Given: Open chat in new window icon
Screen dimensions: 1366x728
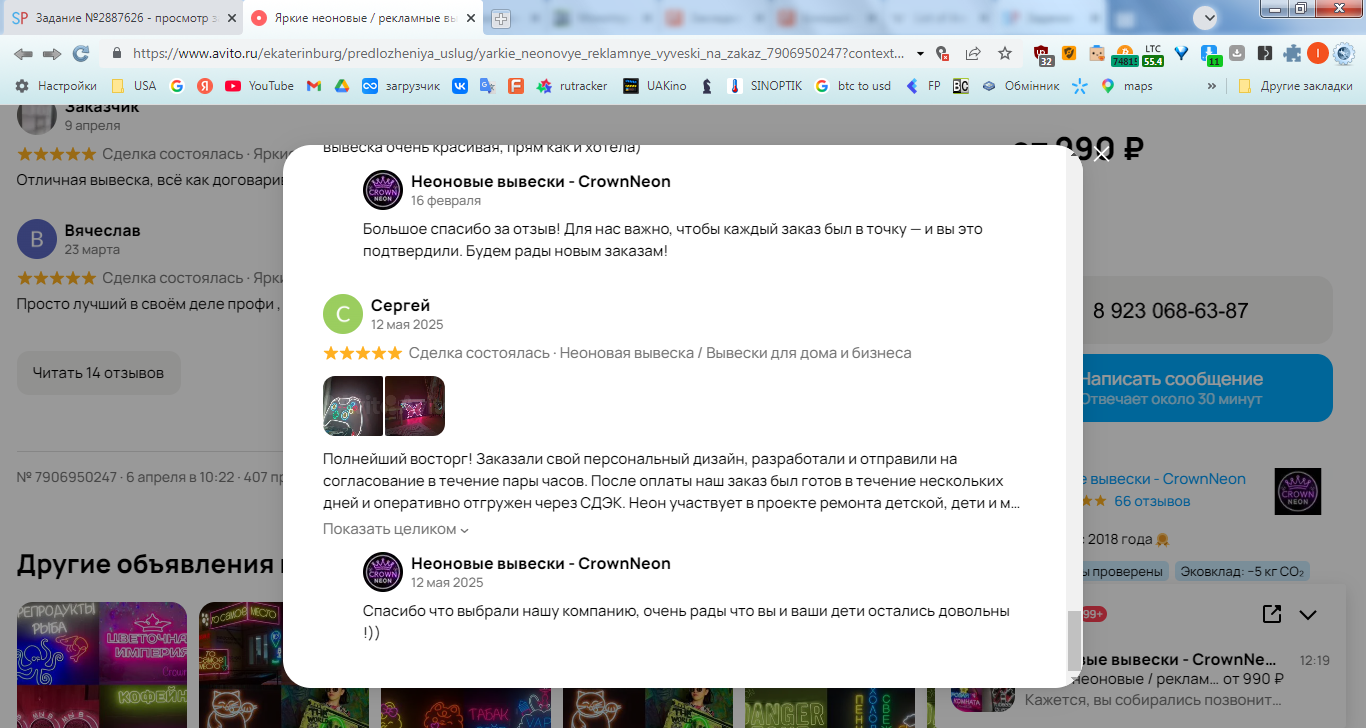Looking at the screenshot, I should (x=1272, y=614).
